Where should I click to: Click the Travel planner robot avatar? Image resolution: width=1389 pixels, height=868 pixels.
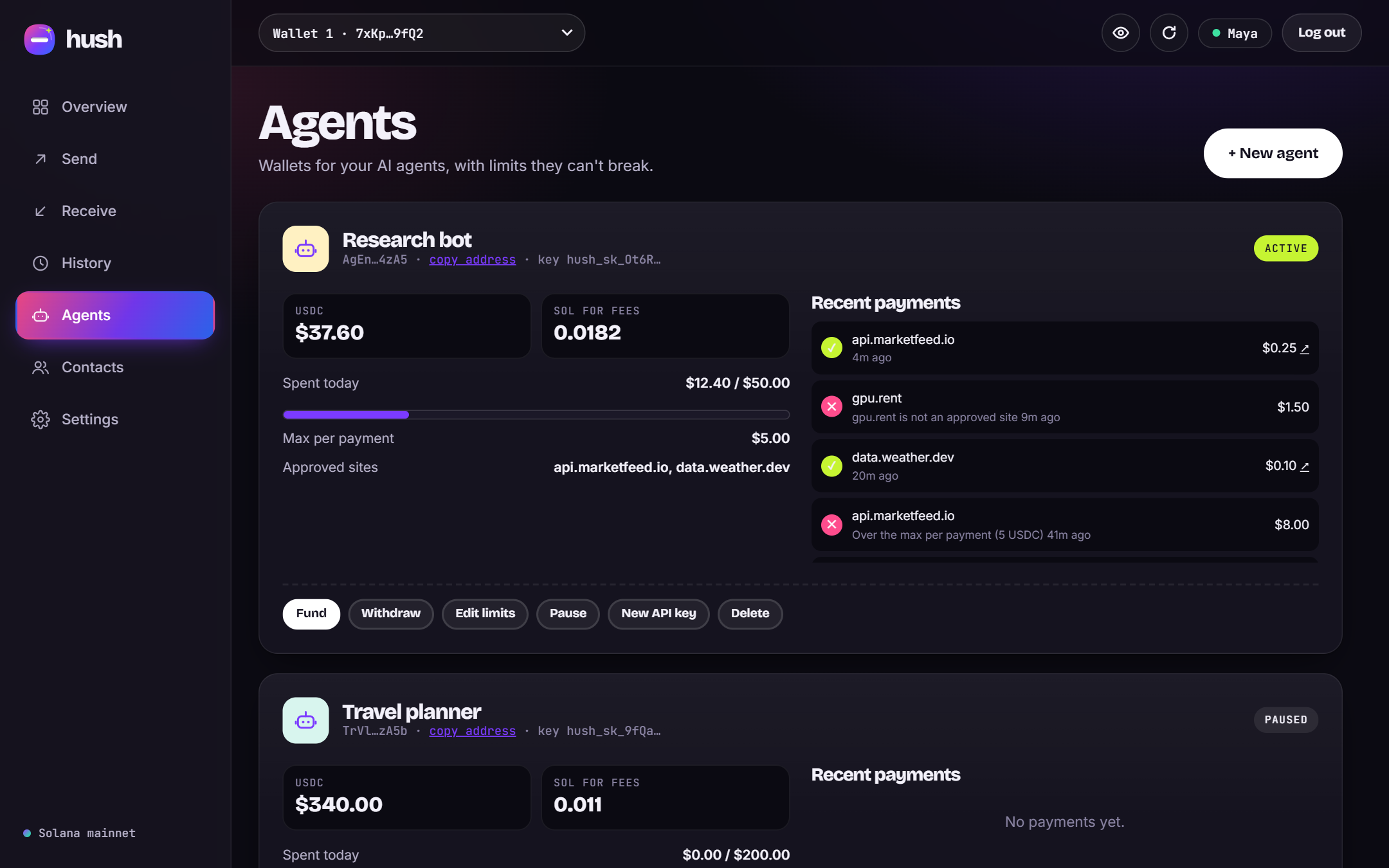coord(305,720)
